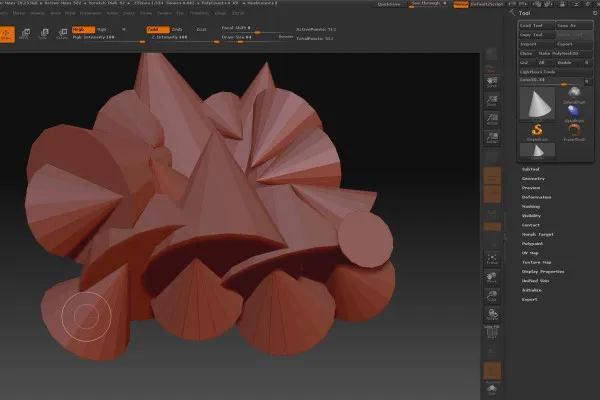Select the small Cone3D thumbnail below SimpleBrush
This screenshot has height=400, width=600.
coord(537,151)
